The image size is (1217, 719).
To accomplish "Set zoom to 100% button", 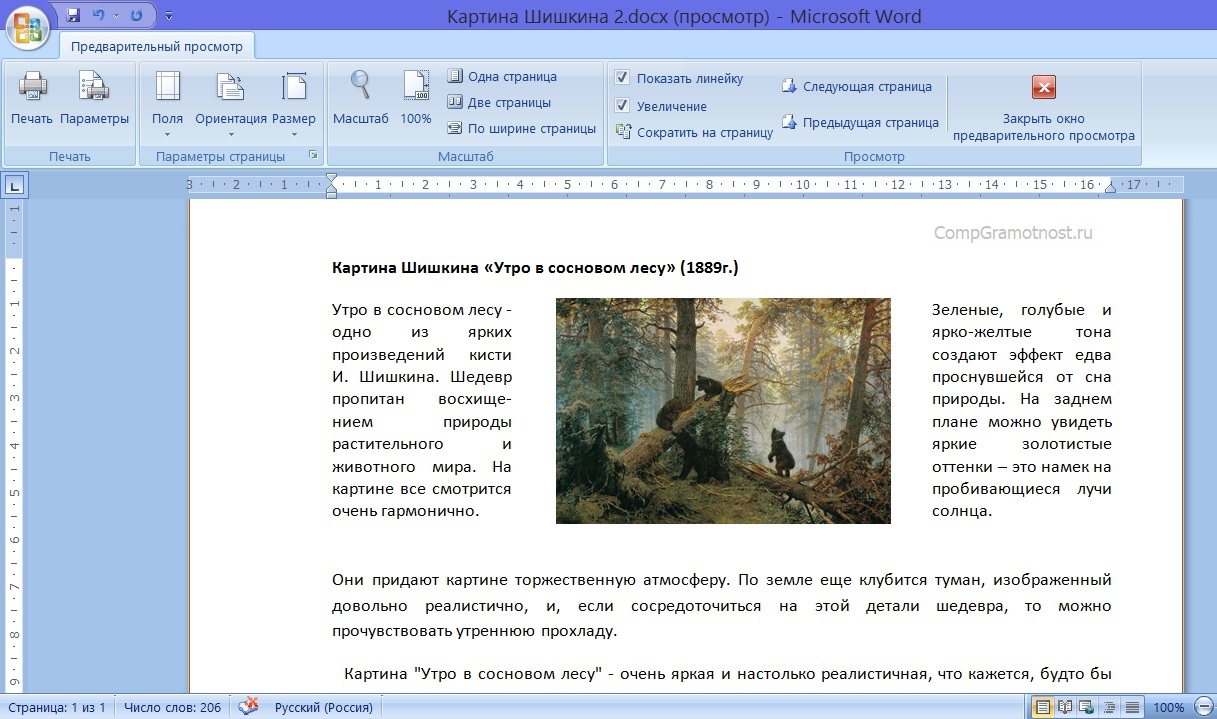I will point(416,99).
